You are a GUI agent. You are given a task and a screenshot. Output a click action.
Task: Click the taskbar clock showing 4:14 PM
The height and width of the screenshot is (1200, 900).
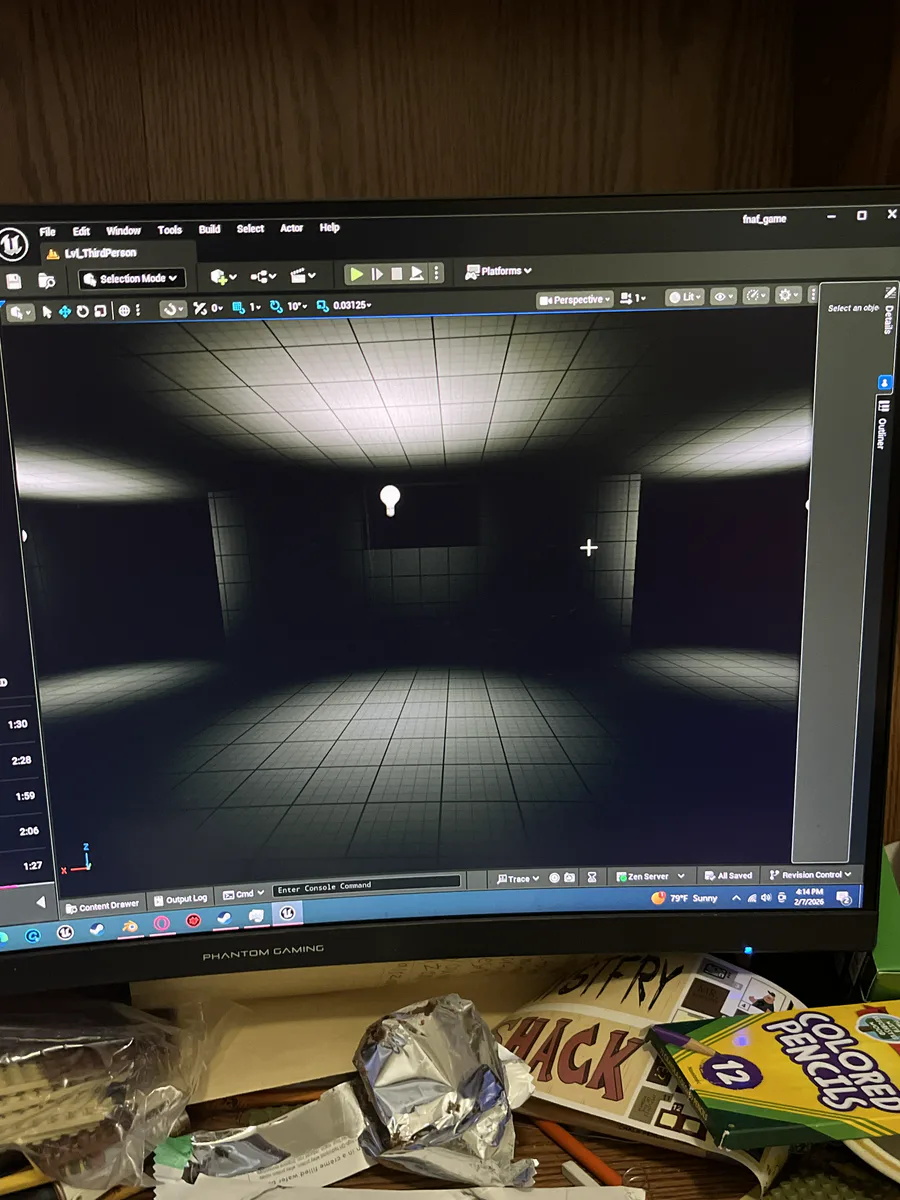point(810,895)
